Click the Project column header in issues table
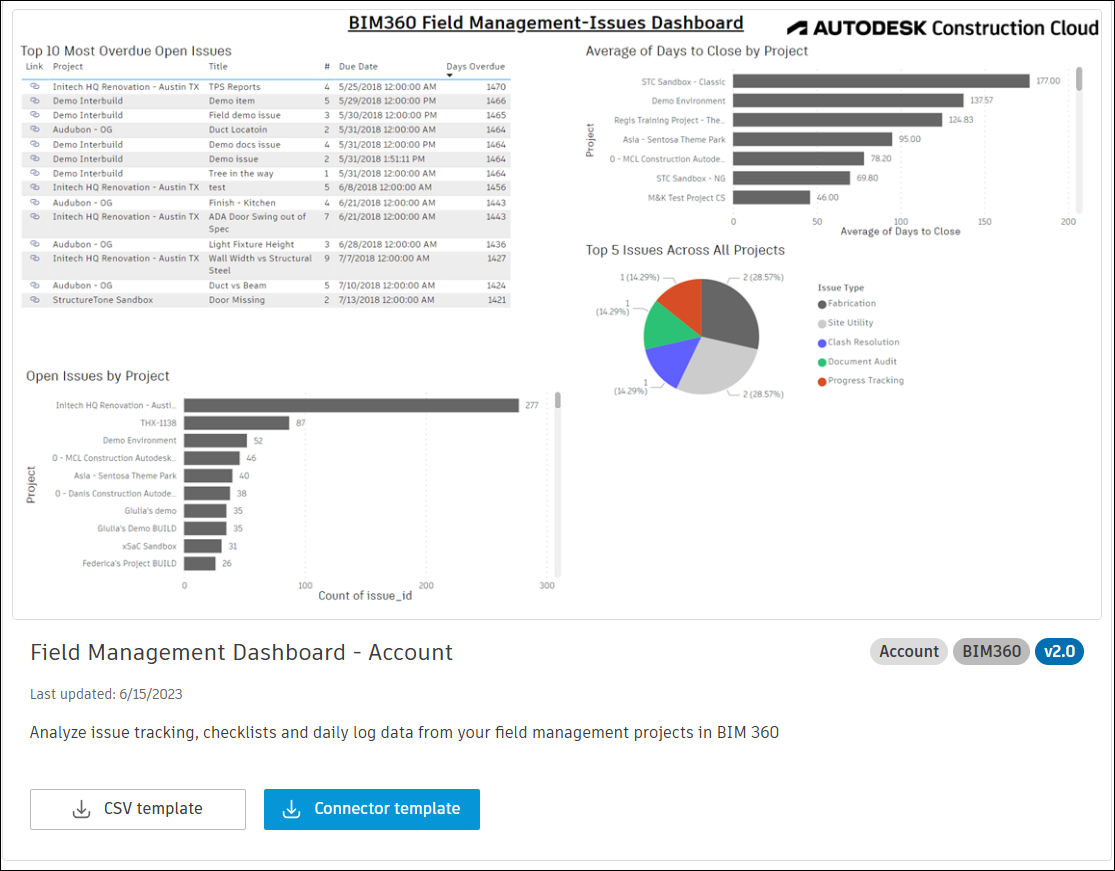The image size is (1115, 871). pos(68,67)
